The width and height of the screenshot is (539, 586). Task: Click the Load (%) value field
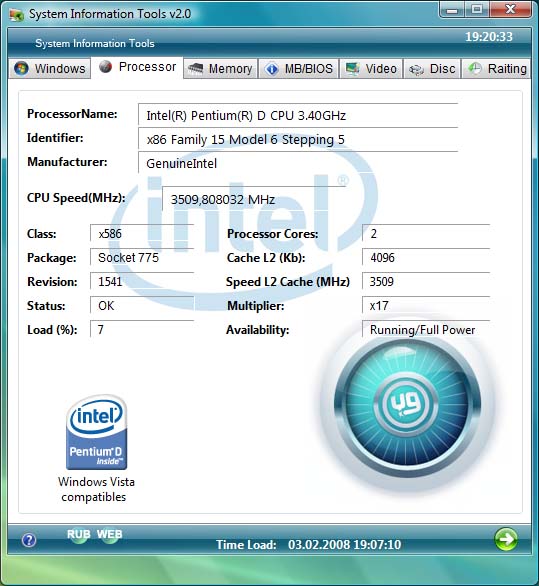point(142,329)
